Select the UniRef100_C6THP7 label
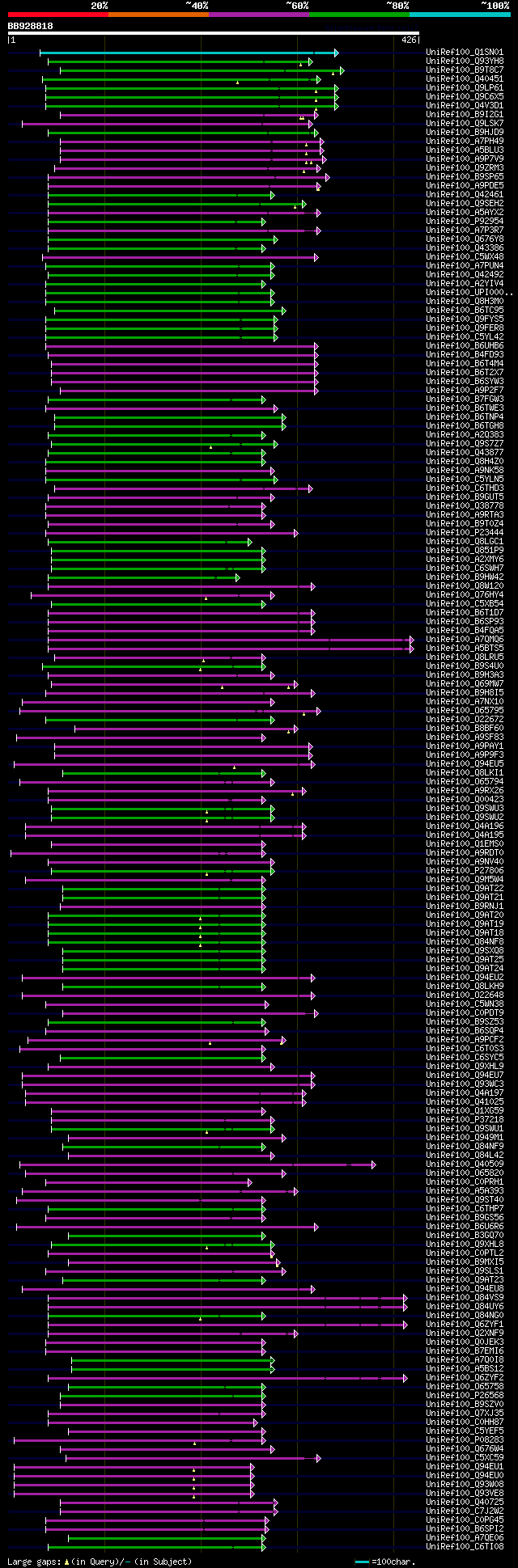 465,1209
